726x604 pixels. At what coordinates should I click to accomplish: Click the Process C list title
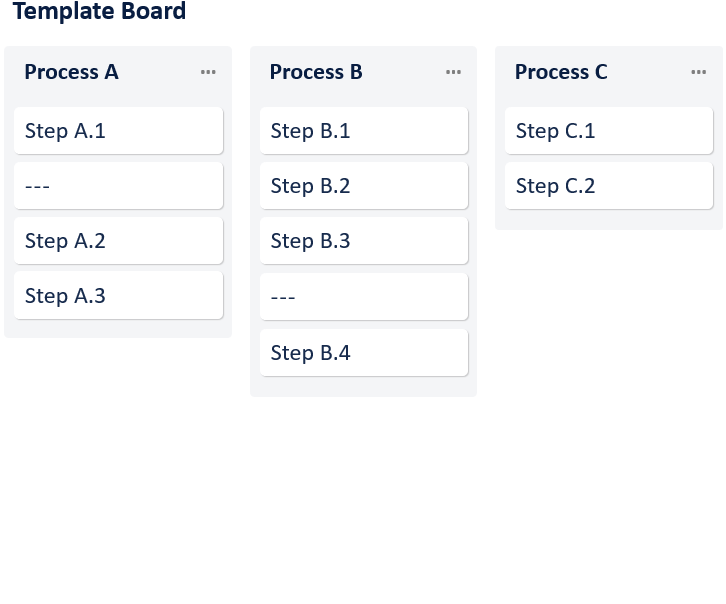pos(561,72)
